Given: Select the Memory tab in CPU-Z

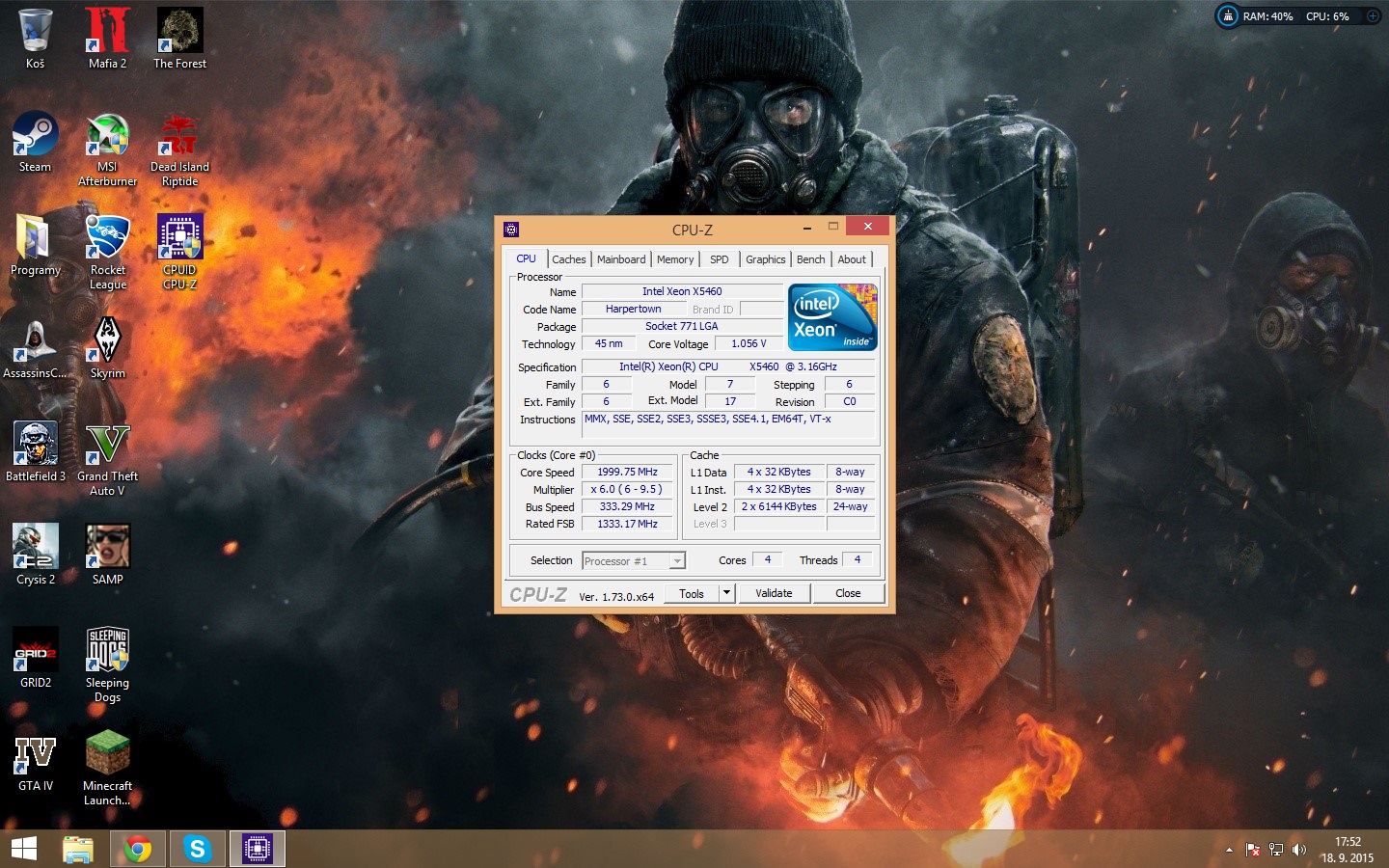Looking at the screenshot, I should click(675, 259).
